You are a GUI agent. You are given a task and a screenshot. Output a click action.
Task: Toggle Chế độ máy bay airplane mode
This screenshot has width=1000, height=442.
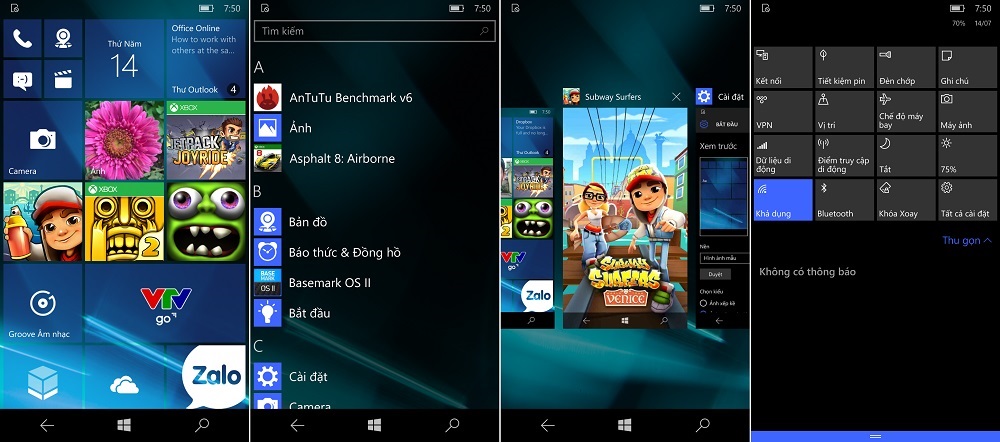tap(906, 111)
